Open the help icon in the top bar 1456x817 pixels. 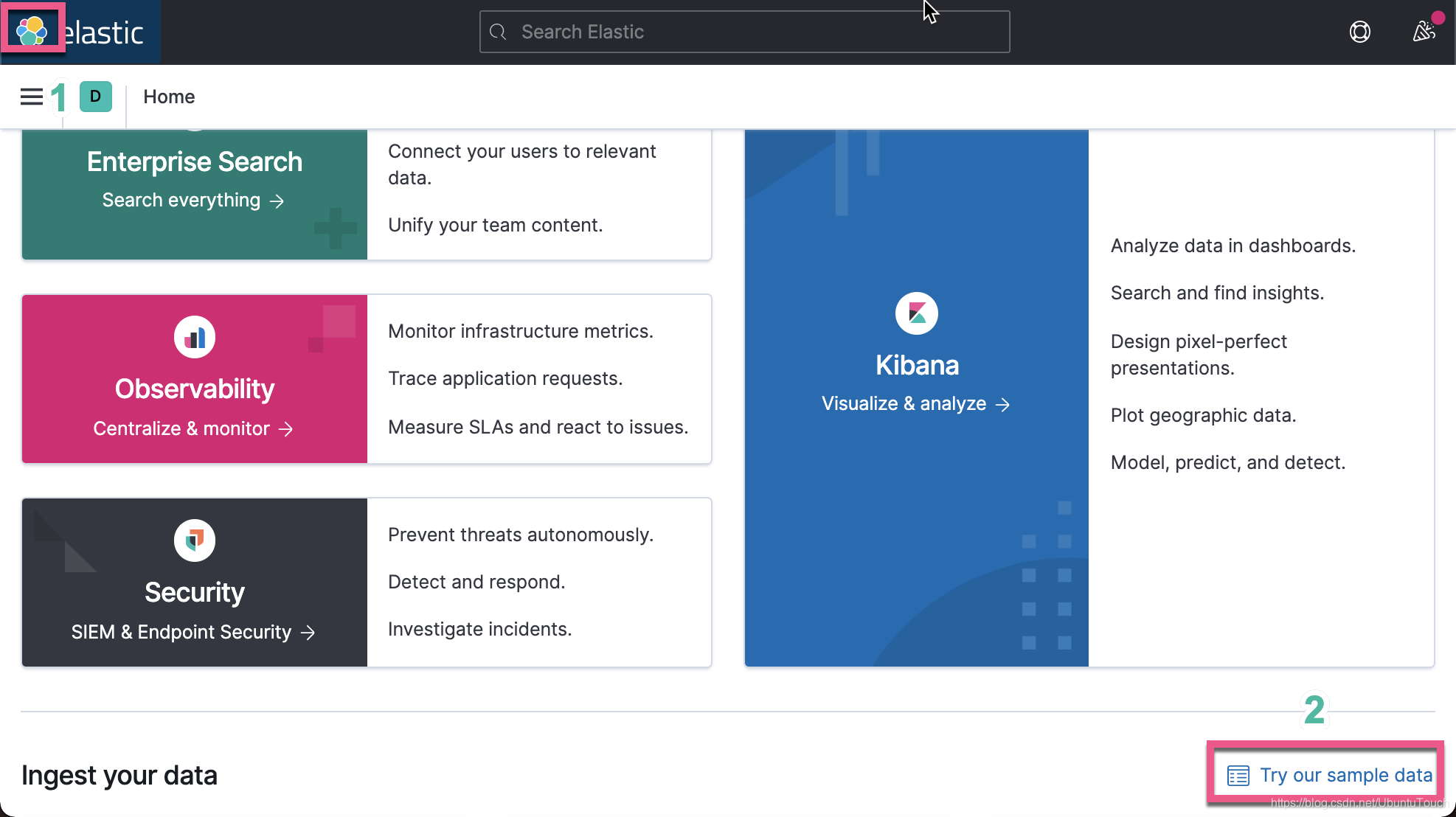point(1359,32)
